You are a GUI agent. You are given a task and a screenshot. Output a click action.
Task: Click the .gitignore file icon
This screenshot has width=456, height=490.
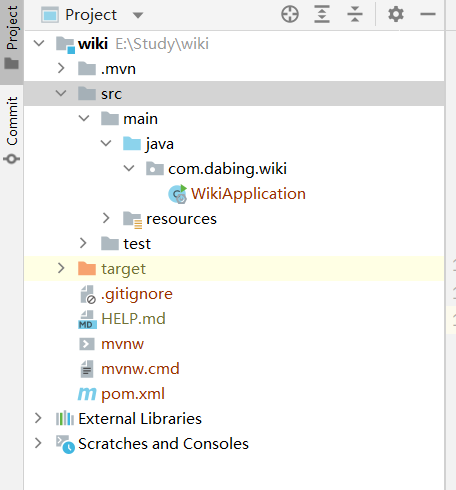click(88, 294)
